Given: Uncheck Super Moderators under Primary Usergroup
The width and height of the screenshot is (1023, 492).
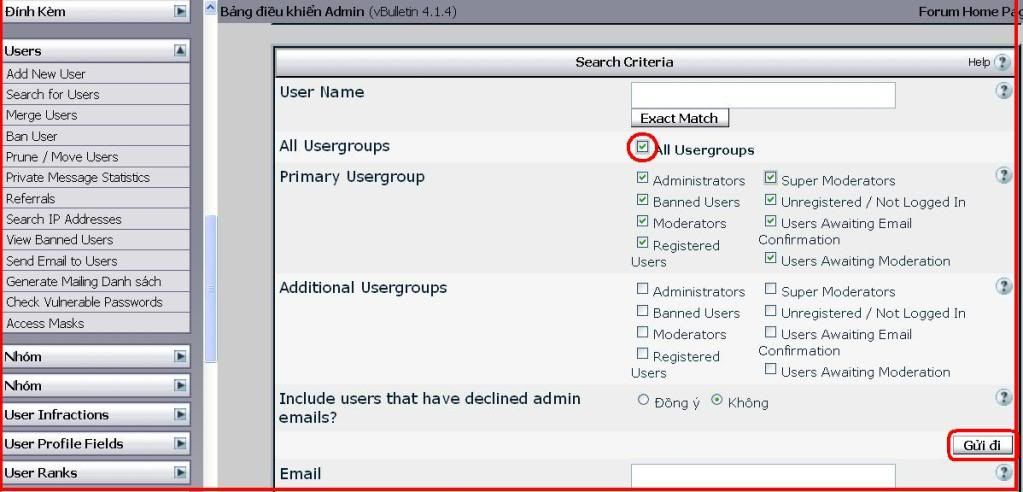Looking at the screenshot, I should (771, 178).
